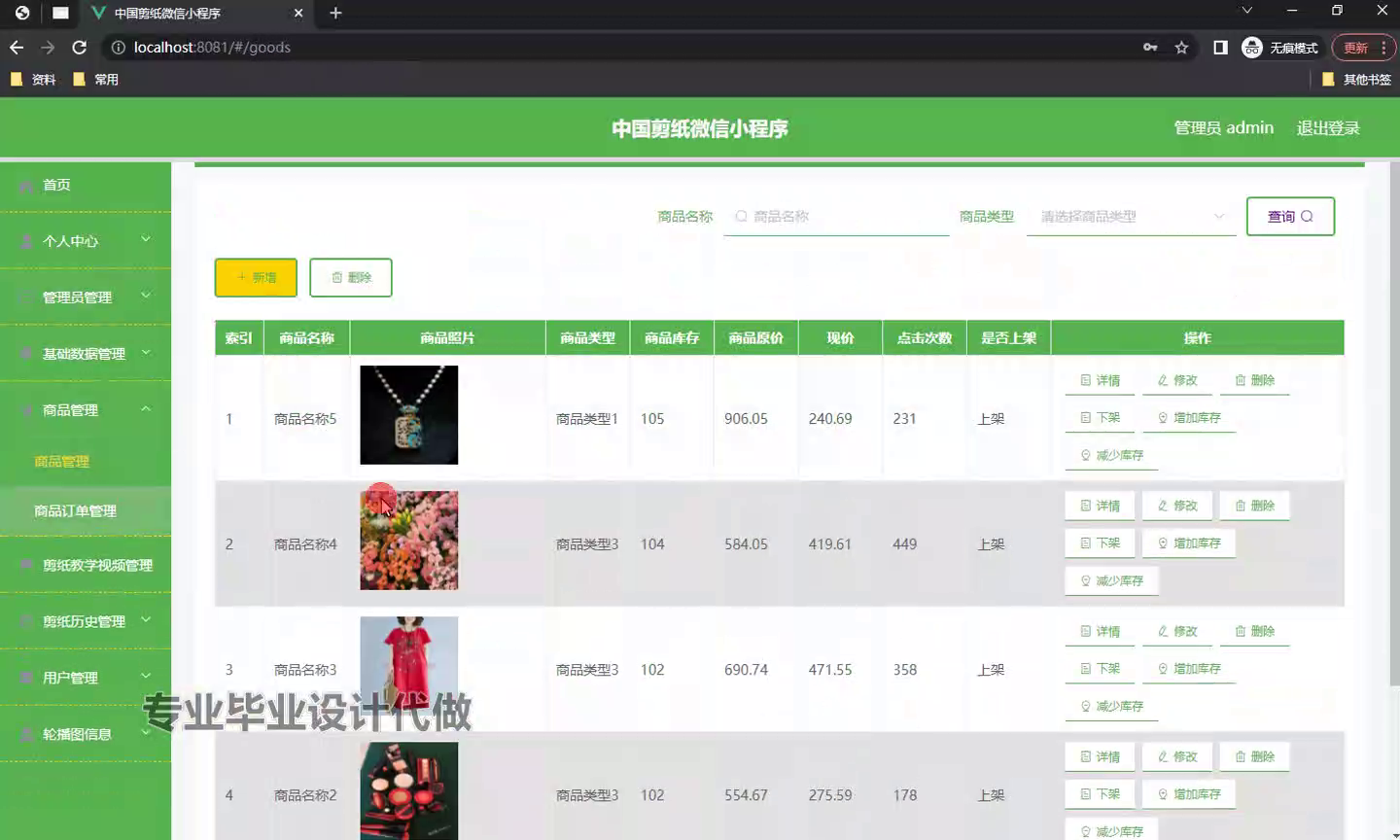Click 修改 for 商品名称3
Image resolution: width=1400 pixels, height=840 pixels.
(x=1177, y=631)
